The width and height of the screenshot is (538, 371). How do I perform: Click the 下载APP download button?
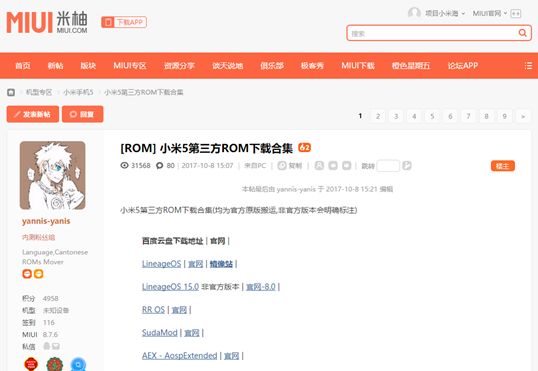tap(124, 22)
